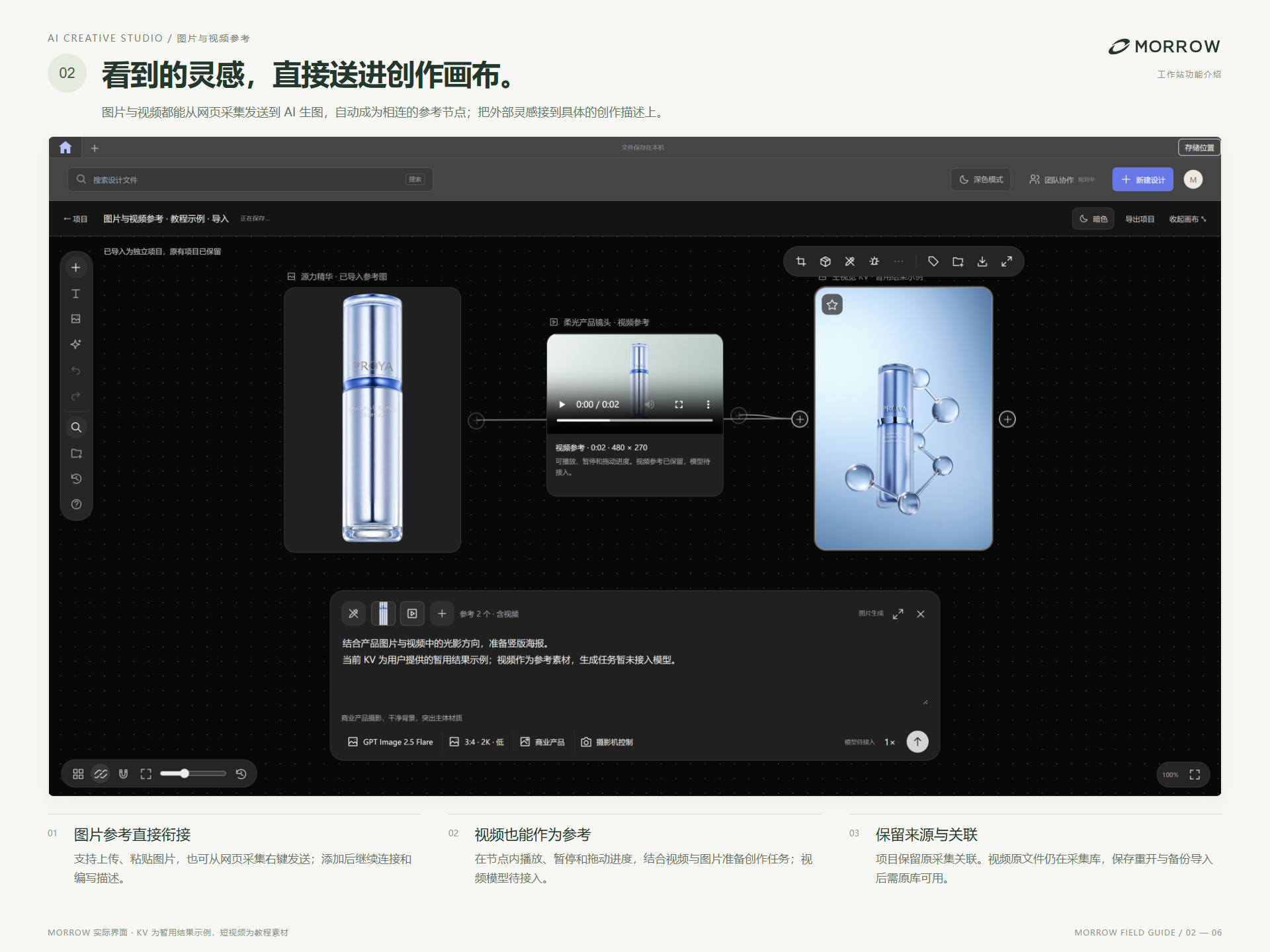
Task: Toggle the 暗色 canvas theme
Action: [x=1093, y=219]
